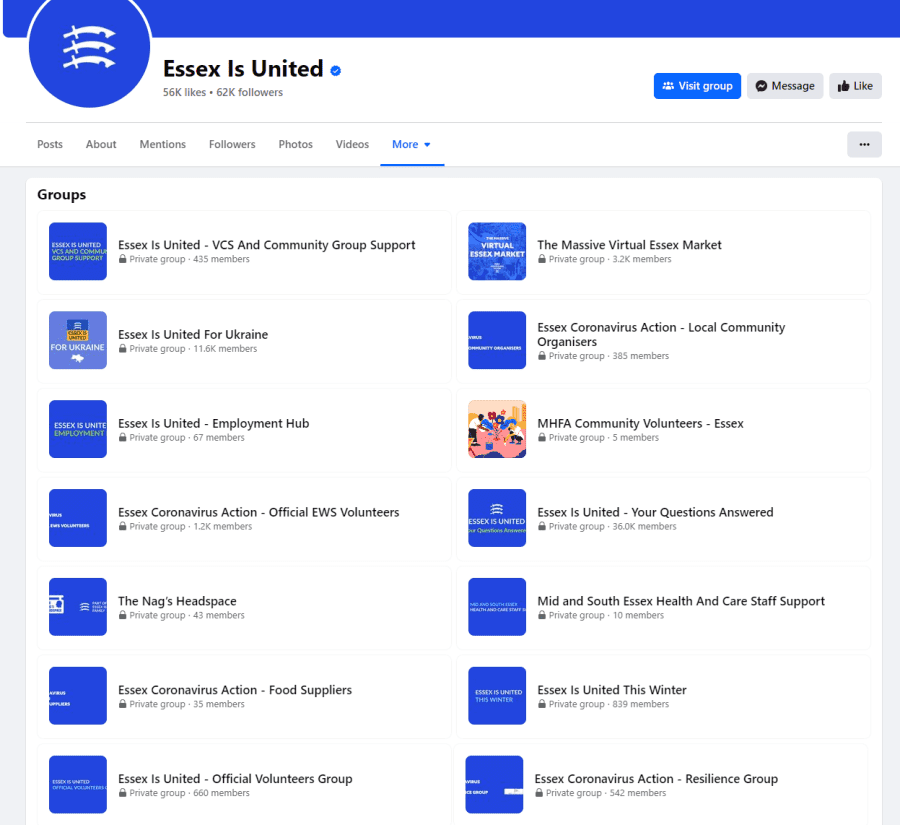900x825 pixels.
Task: Open Essex Is United - Your Questions Answered
Action: pos(655,512)
